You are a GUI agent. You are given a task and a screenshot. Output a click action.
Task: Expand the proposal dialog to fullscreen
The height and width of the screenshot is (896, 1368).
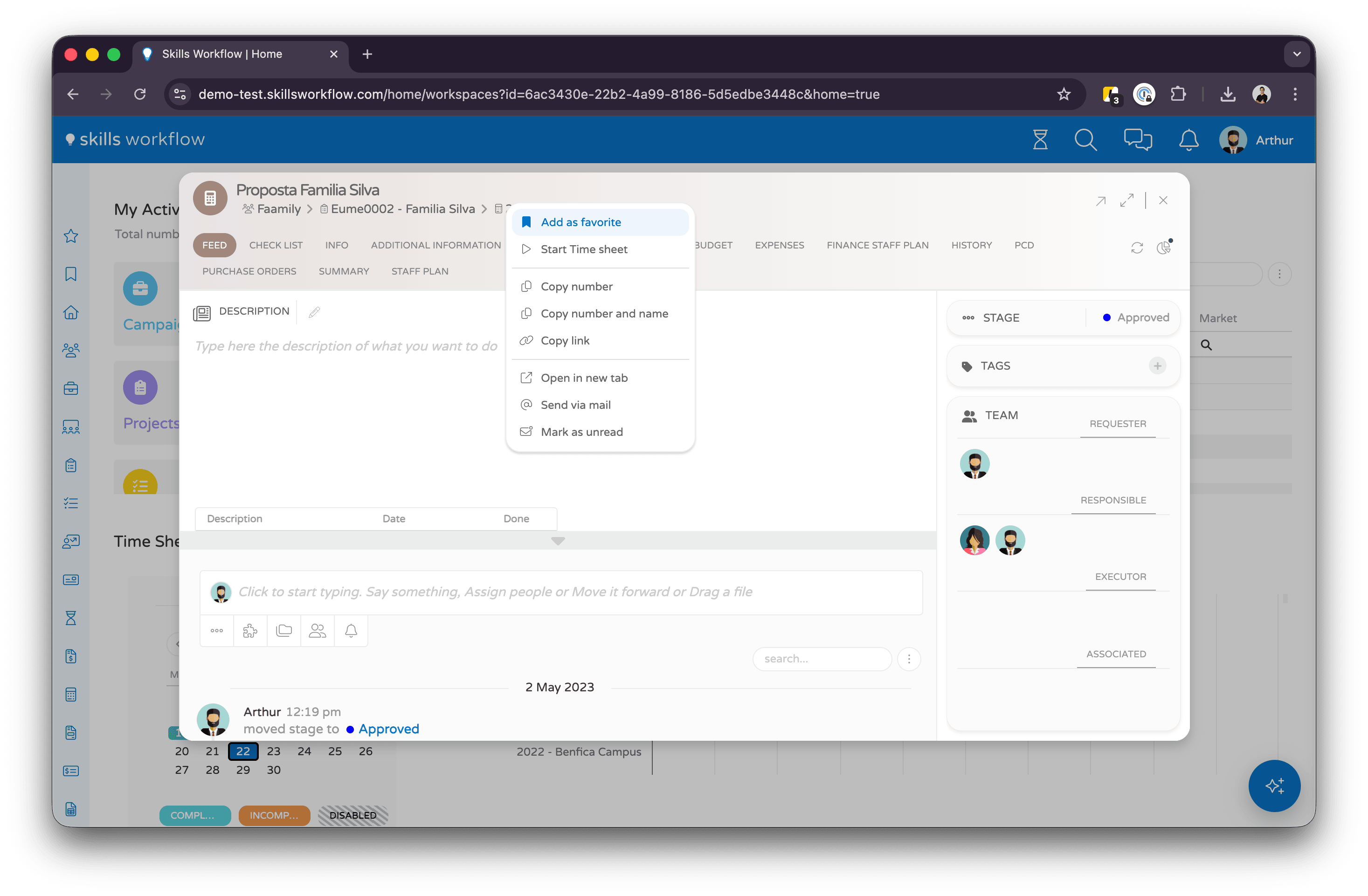(x=1126, y=200)
